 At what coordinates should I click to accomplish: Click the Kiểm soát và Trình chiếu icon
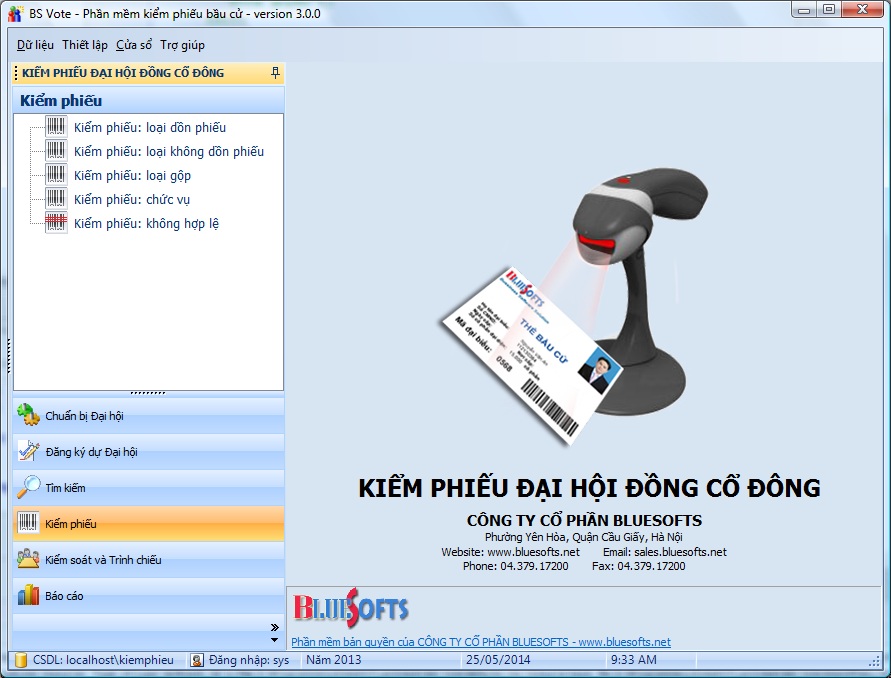29,559
